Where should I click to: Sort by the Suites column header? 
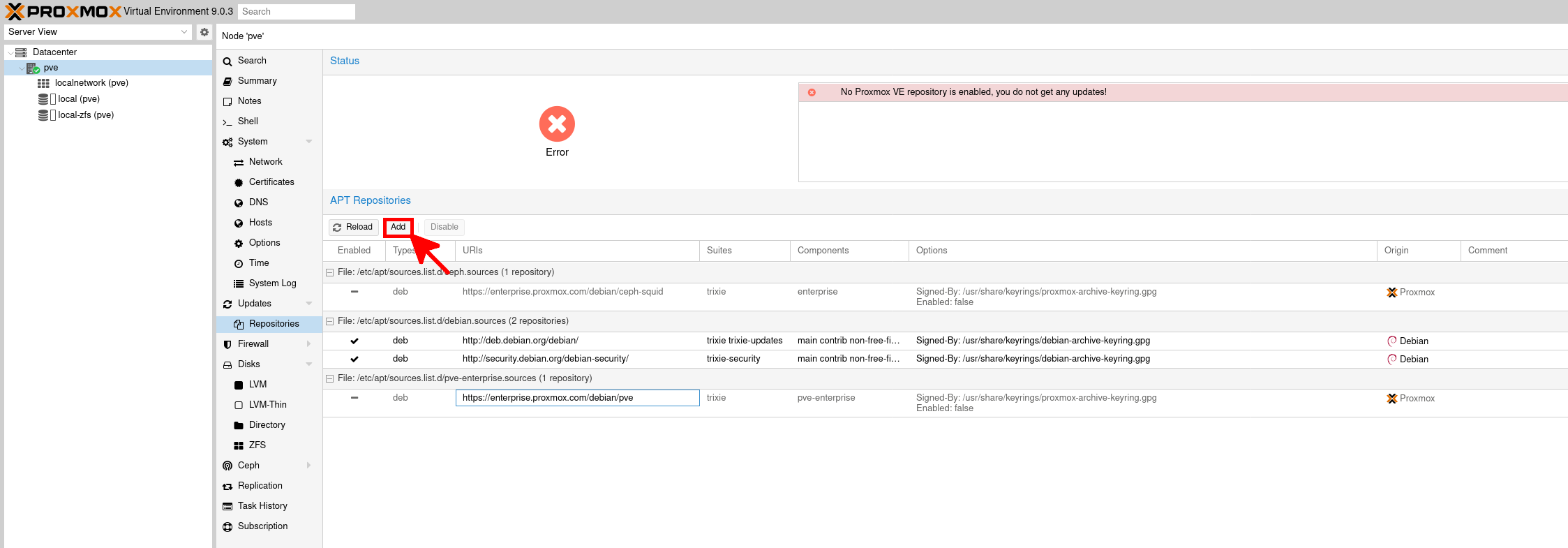click(x=745, y=251)
